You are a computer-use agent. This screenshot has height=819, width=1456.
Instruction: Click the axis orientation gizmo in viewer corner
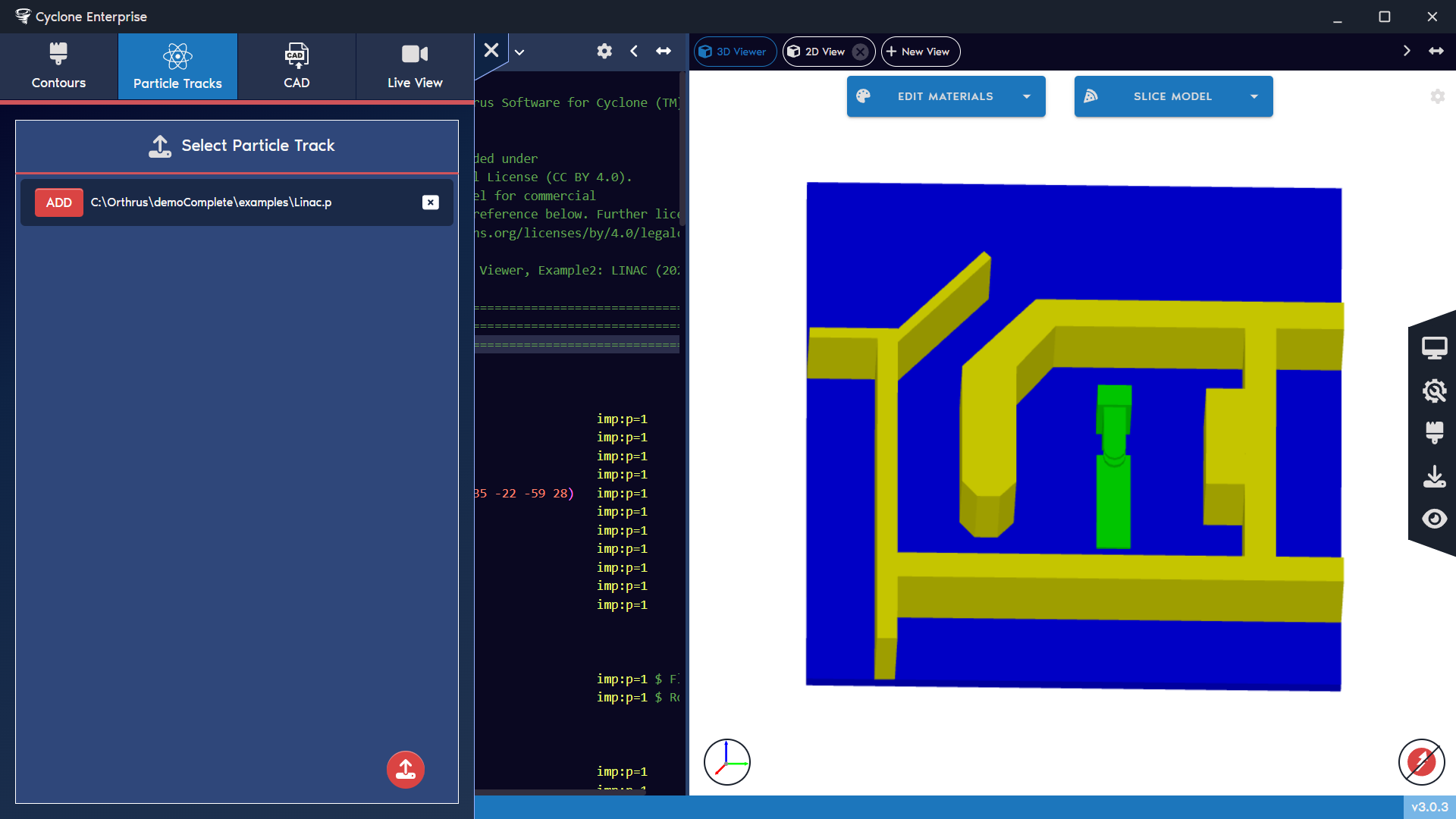[x=727, y=761]
